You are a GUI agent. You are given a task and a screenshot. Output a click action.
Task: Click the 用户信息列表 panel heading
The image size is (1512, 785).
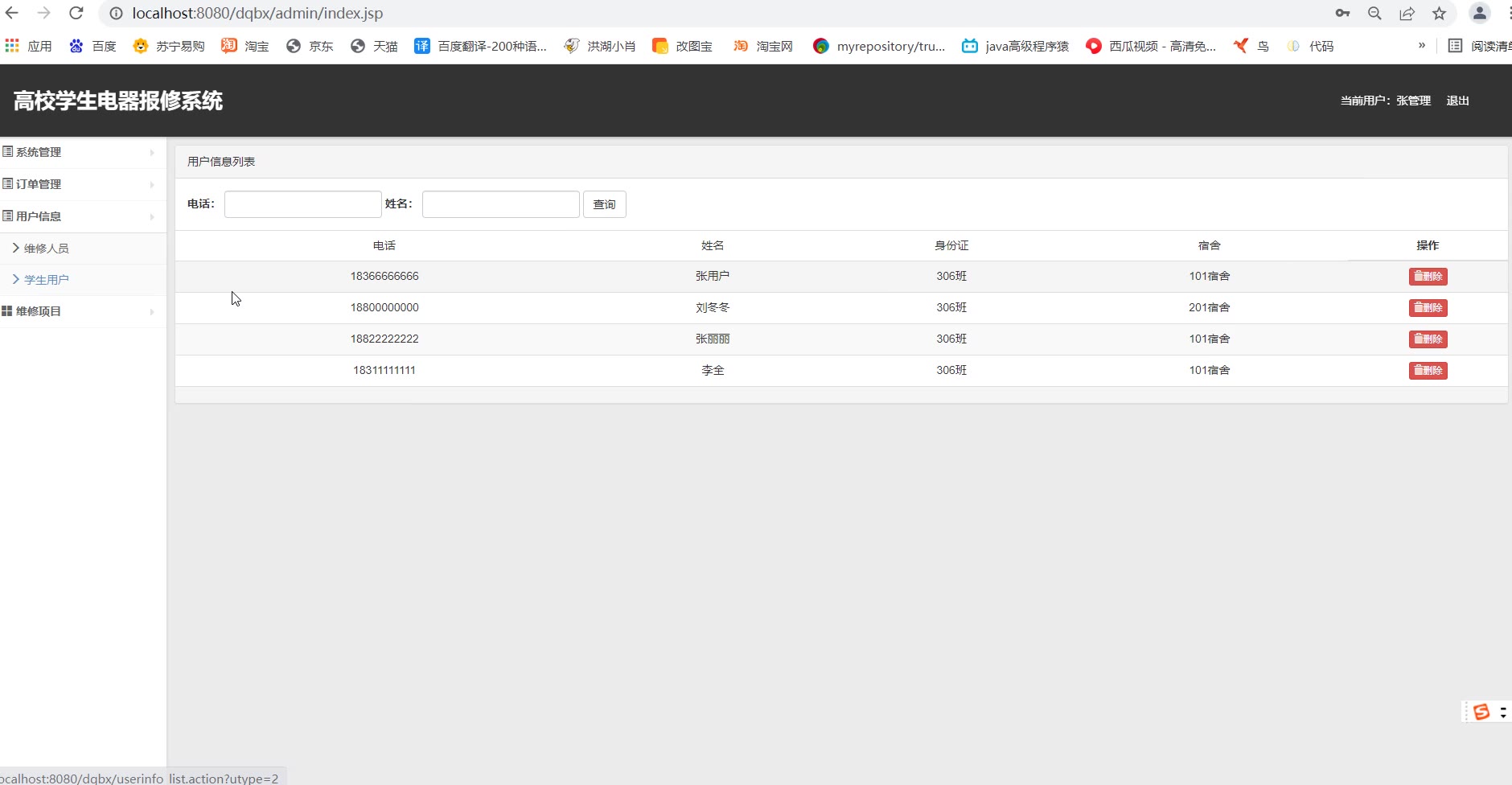tap(221, 162)
